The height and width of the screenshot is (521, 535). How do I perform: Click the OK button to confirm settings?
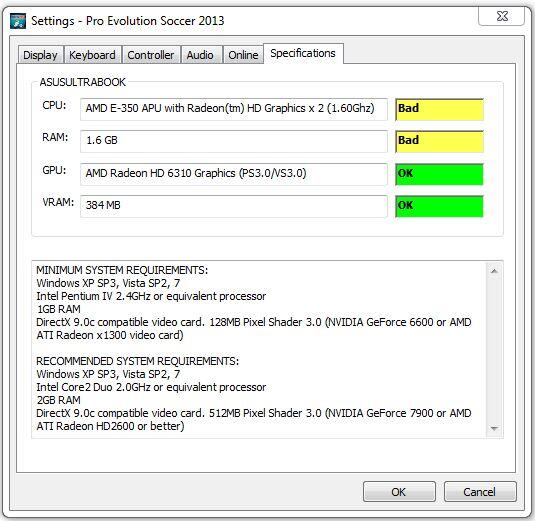pyautogui.click(x=399, y=492)
